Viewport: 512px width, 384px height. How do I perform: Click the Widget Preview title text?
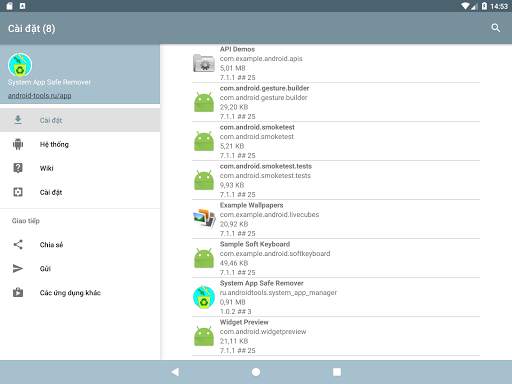point(244,322)
